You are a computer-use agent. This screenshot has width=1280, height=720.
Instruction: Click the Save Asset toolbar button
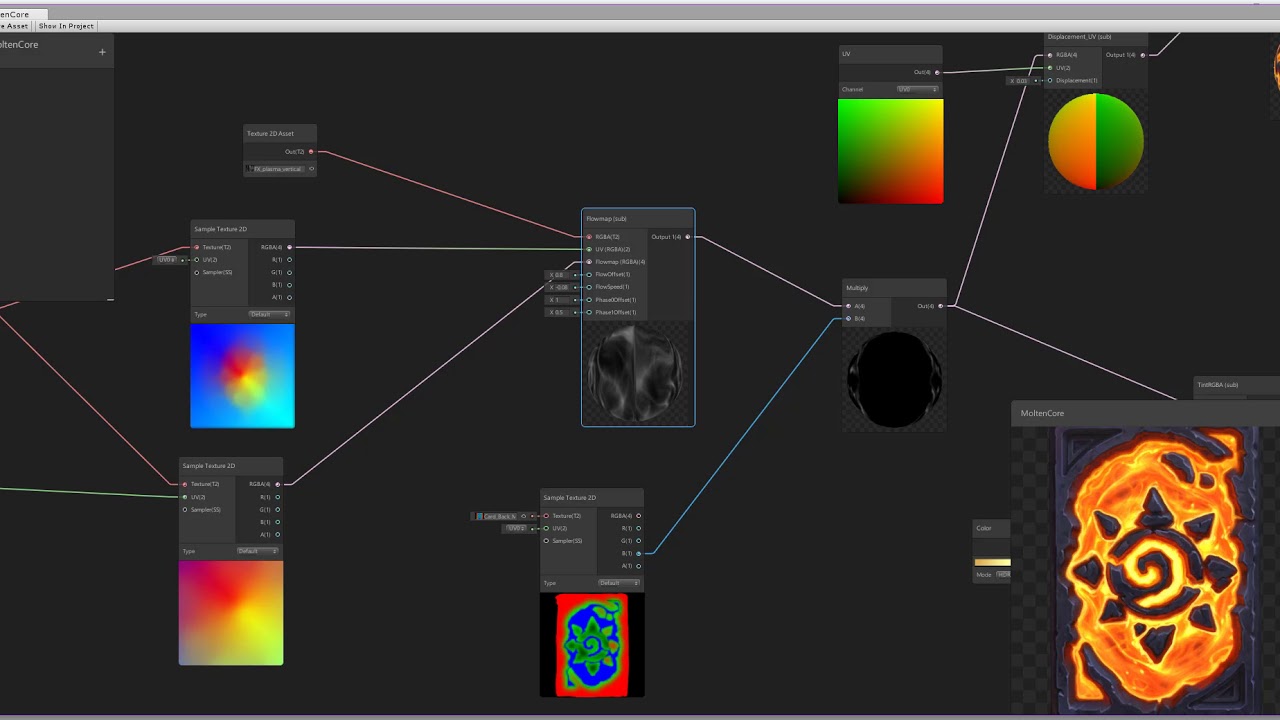[x=16, y=26]
